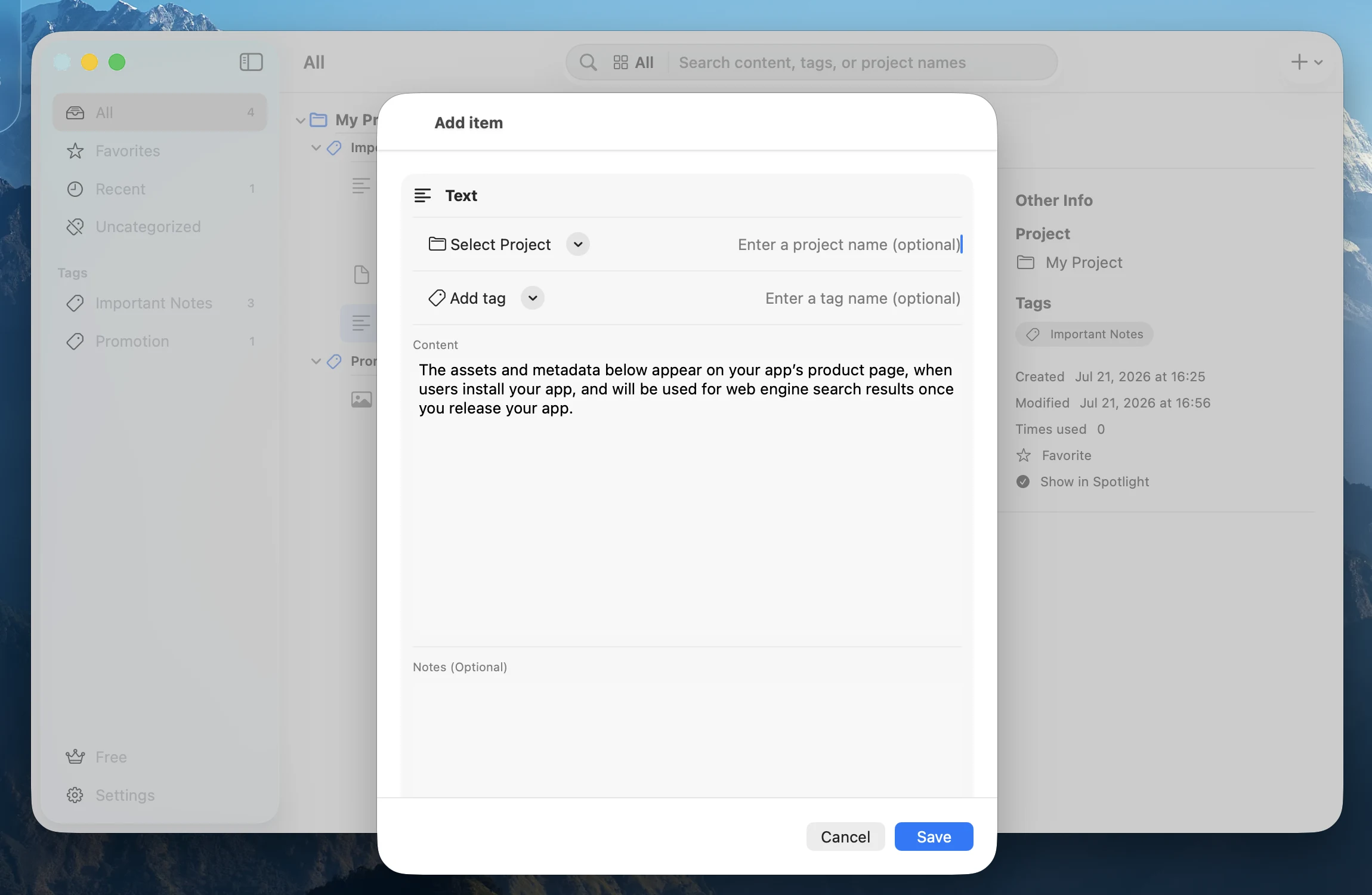The height and width of the screenshot is (895, 1372).
Task: Open the Add tag dropdown
Action: (533, 298)
